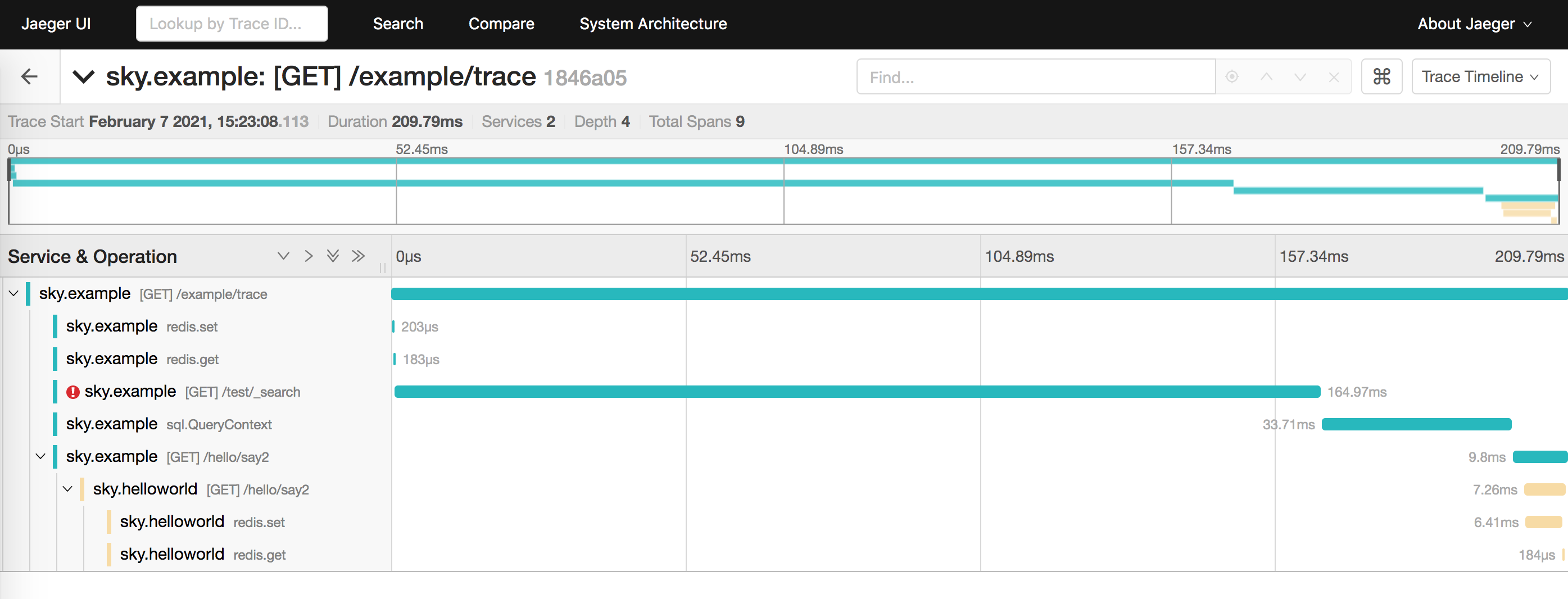Click the minimap left range handle
This screenshot has height=599, width=1568.
pyautogui.click(x=9, y=169)
